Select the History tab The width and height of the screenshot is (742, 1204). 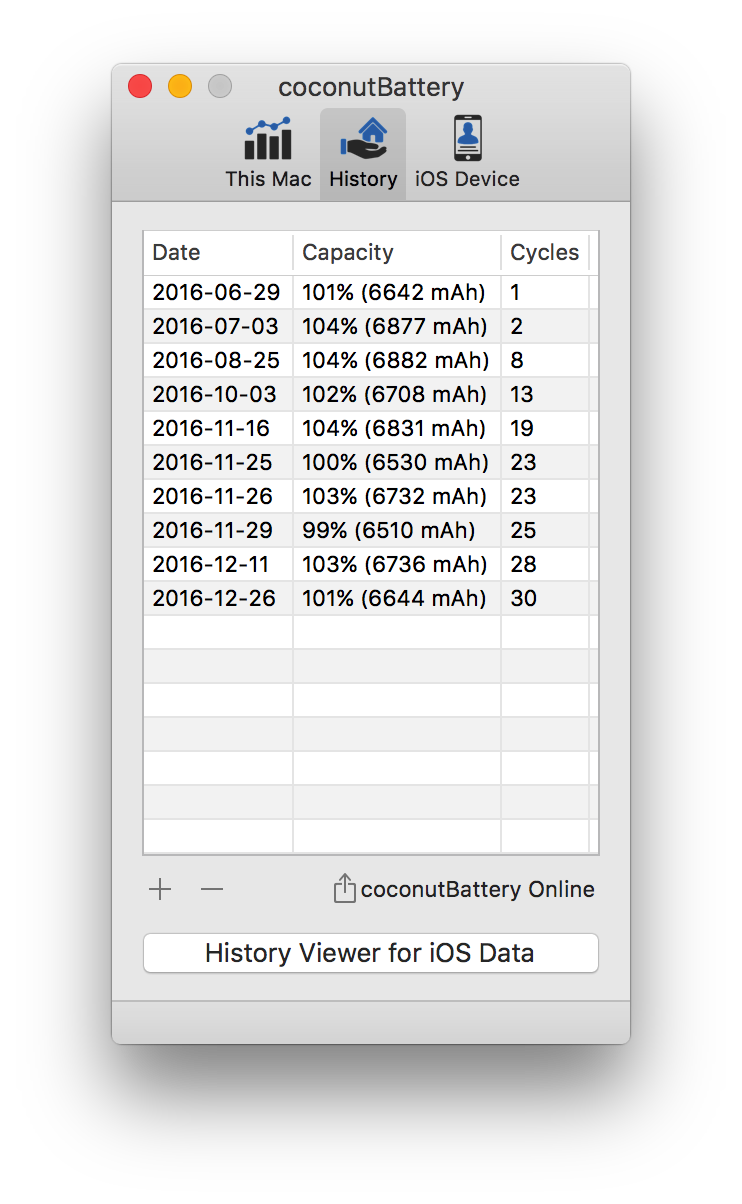(x=363, y=154)
